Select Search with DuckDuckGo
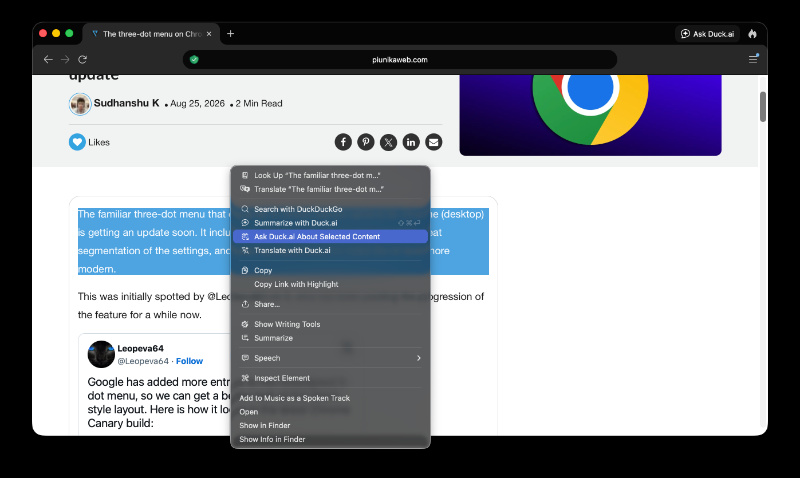 (330, 209)
